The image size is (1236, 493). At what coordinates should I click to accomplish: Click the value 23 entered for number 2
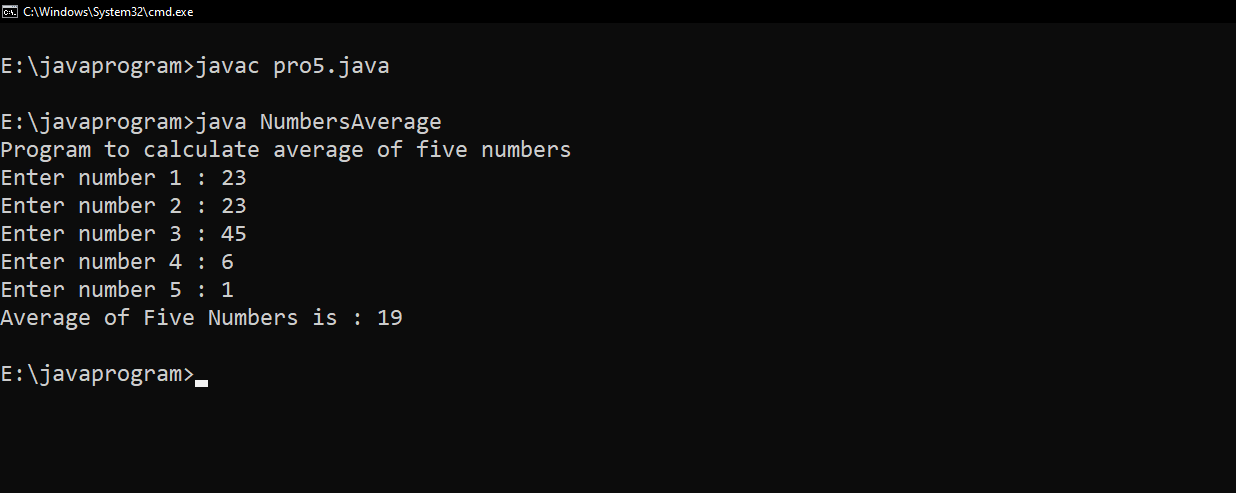(x=234, y=206)
